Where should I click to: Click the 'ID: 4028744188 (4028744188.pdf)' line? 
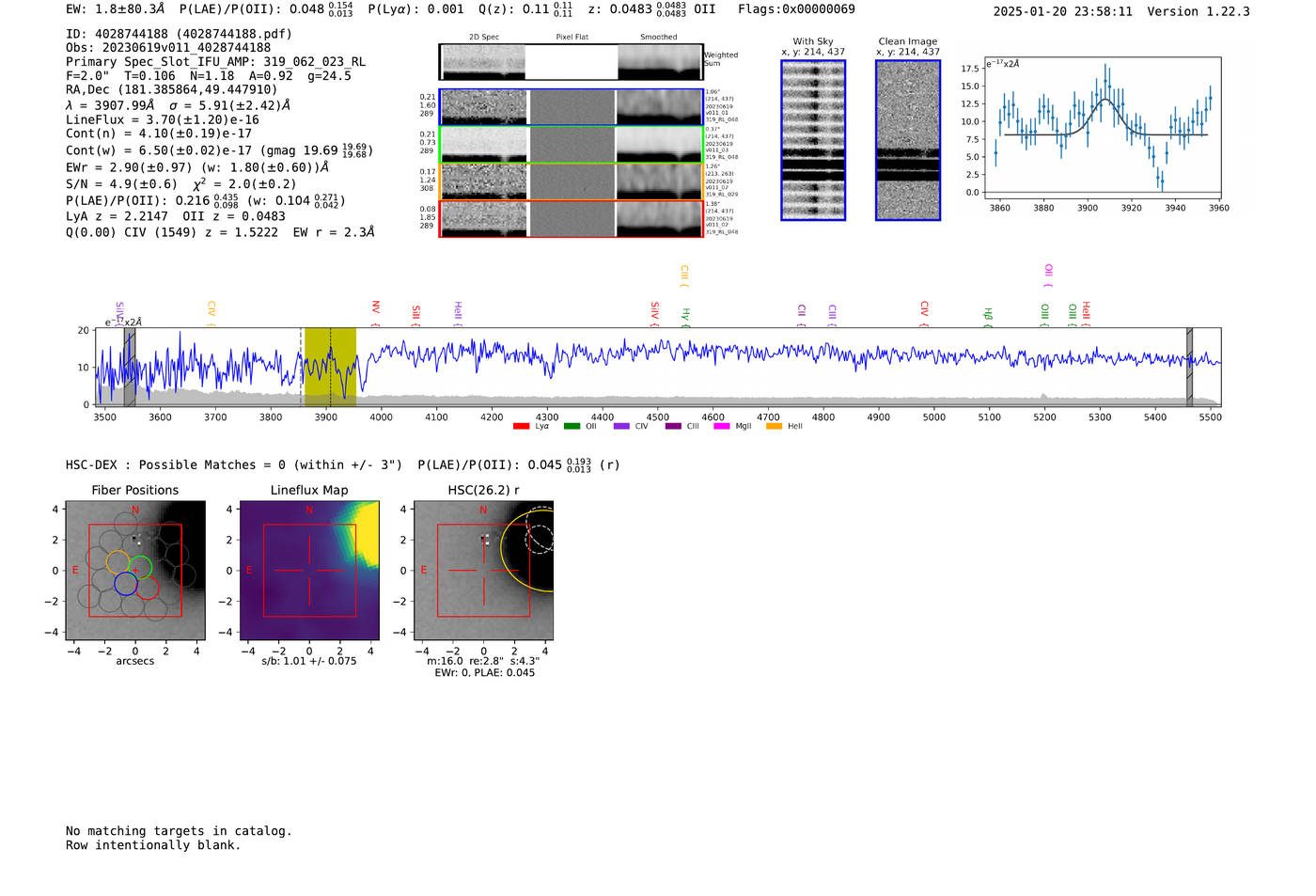(179, 34)
